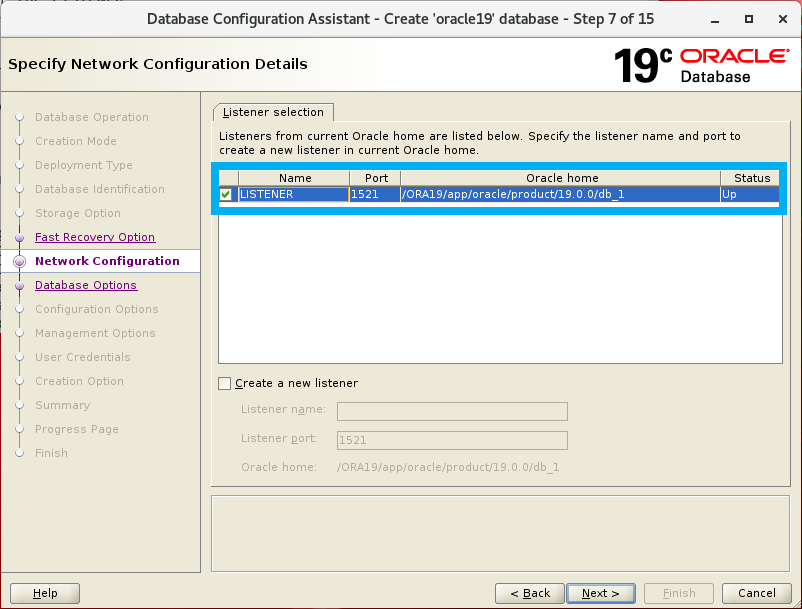Click the Database Identification step
The width and height of the screenshot is (802, 609).
click(100, 189)
